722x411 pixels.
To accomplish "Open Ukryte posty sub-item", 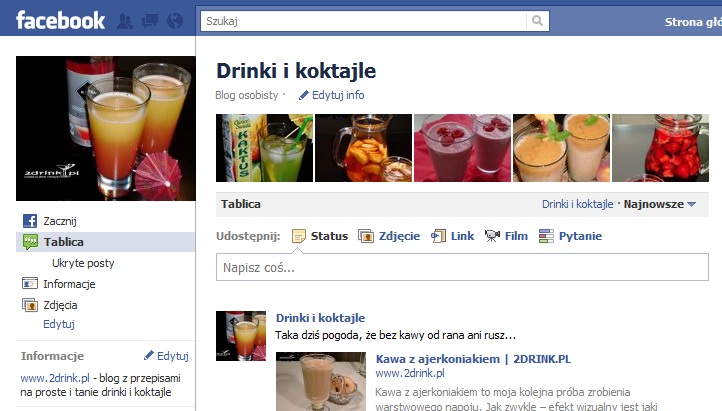I will [x=83, y=263].
